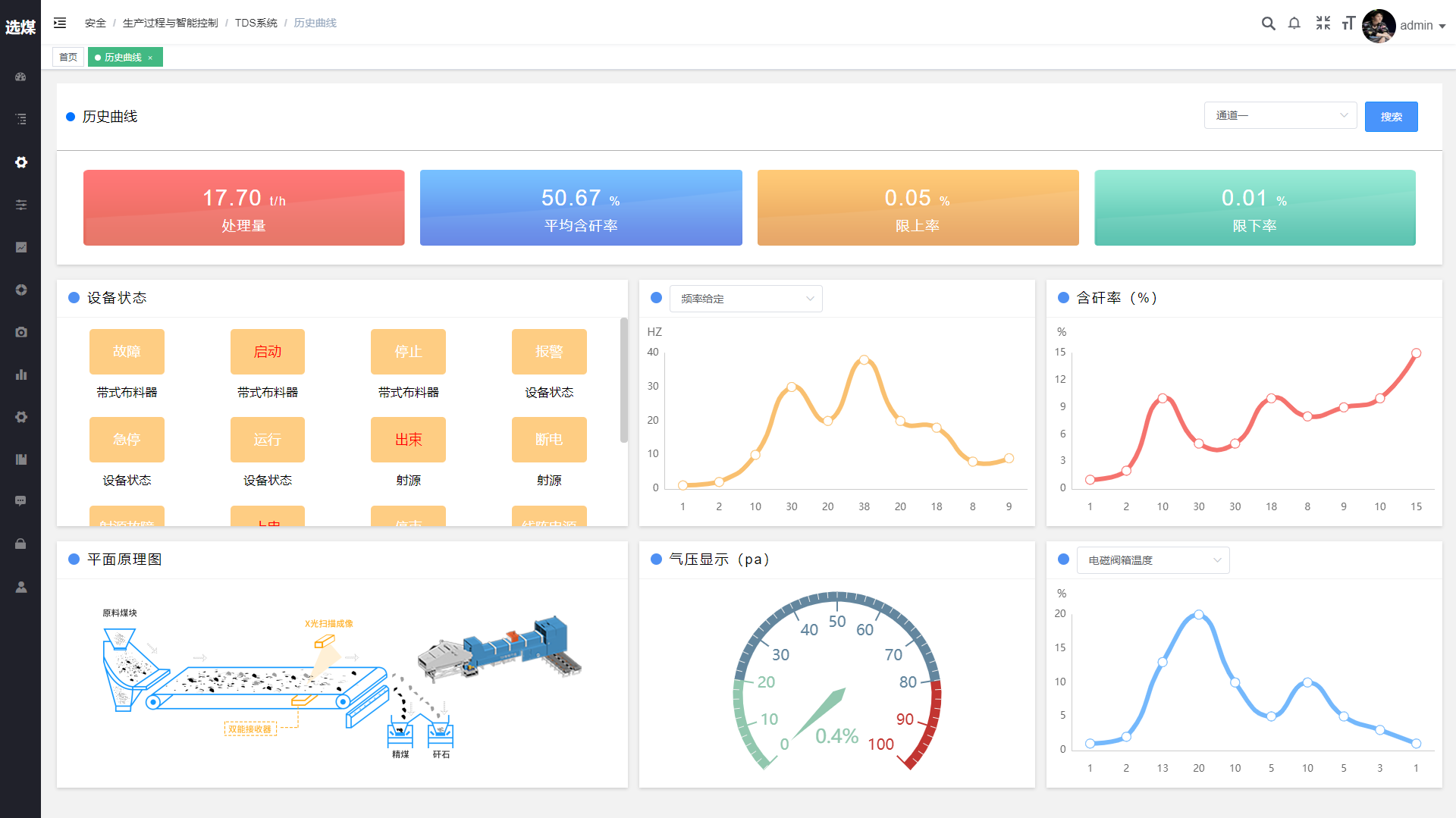This screenshot has width=1456, height=818.
Task: Click the 设备状态 panel scrollbar
Action: (624, 379)
